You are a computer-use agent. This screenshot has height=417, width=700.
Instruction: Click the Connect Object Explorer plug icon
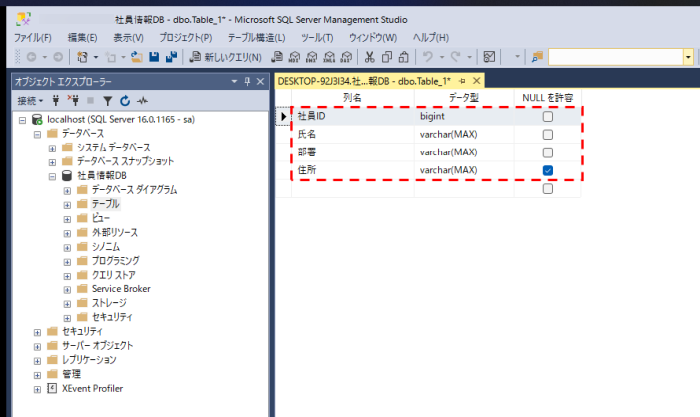point(56,101)
